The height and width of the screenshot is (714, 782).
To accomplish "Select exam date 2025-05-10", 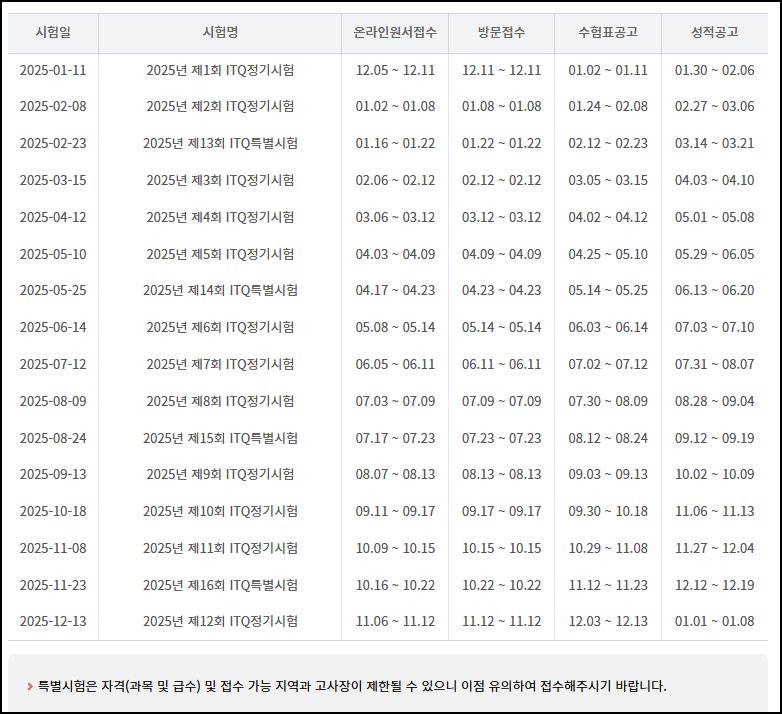I will [x=53, y=254].
